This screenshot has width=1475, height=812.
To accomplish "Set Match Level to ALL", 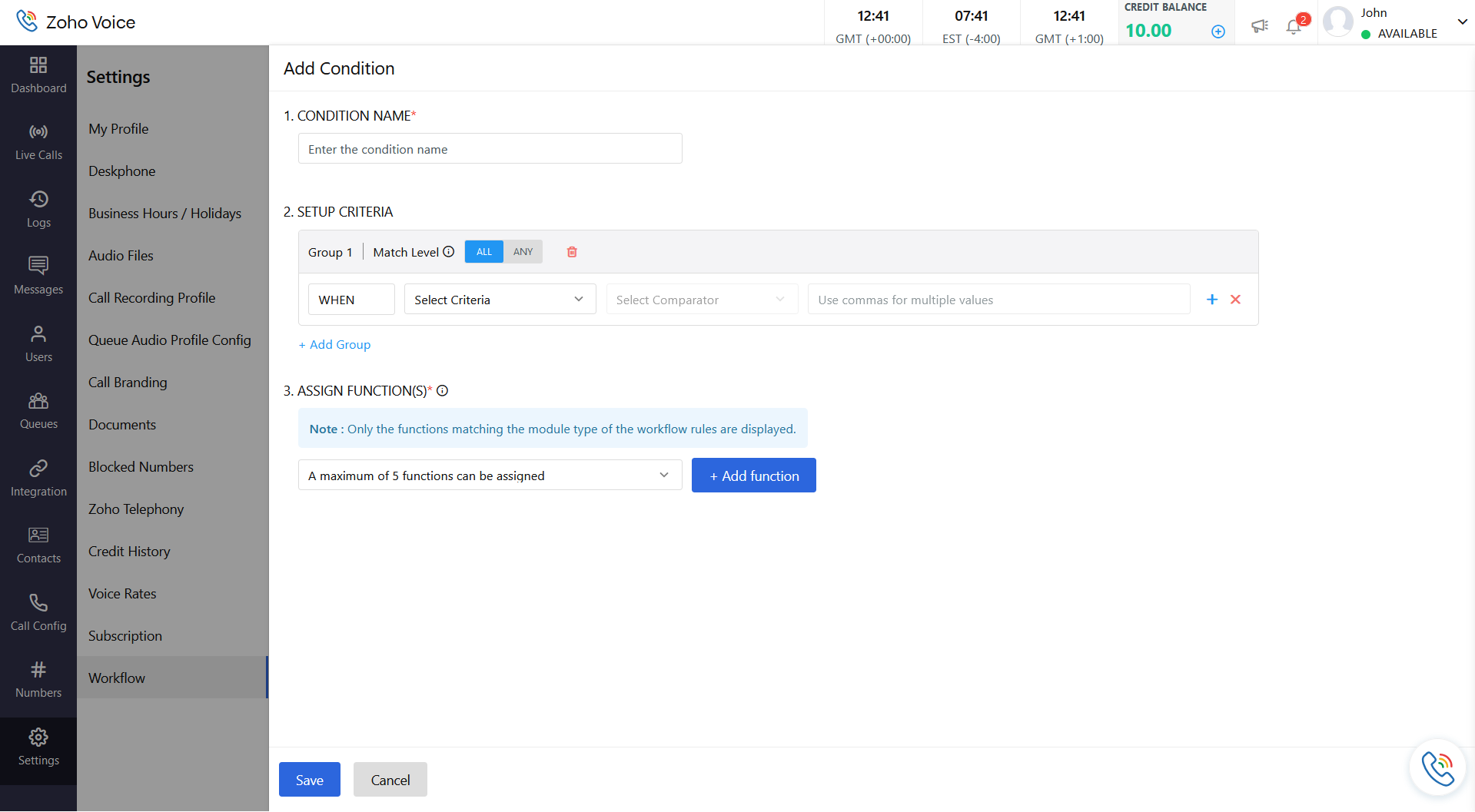I will (x=484, y=252).
